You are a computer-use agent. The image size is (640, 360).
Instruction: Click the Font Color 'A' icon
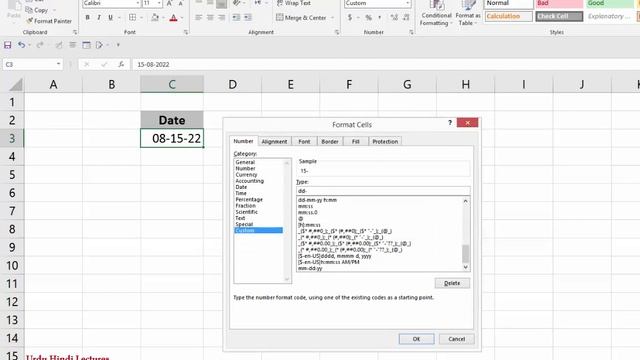[x=173, y=18]
